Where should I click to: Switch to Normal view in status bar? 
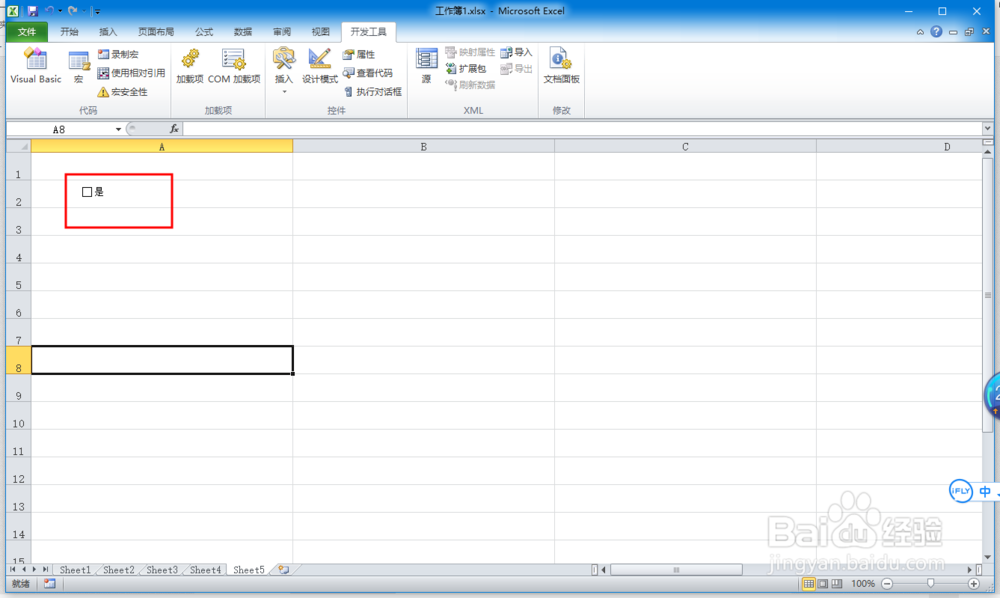(x=809, y=583)
